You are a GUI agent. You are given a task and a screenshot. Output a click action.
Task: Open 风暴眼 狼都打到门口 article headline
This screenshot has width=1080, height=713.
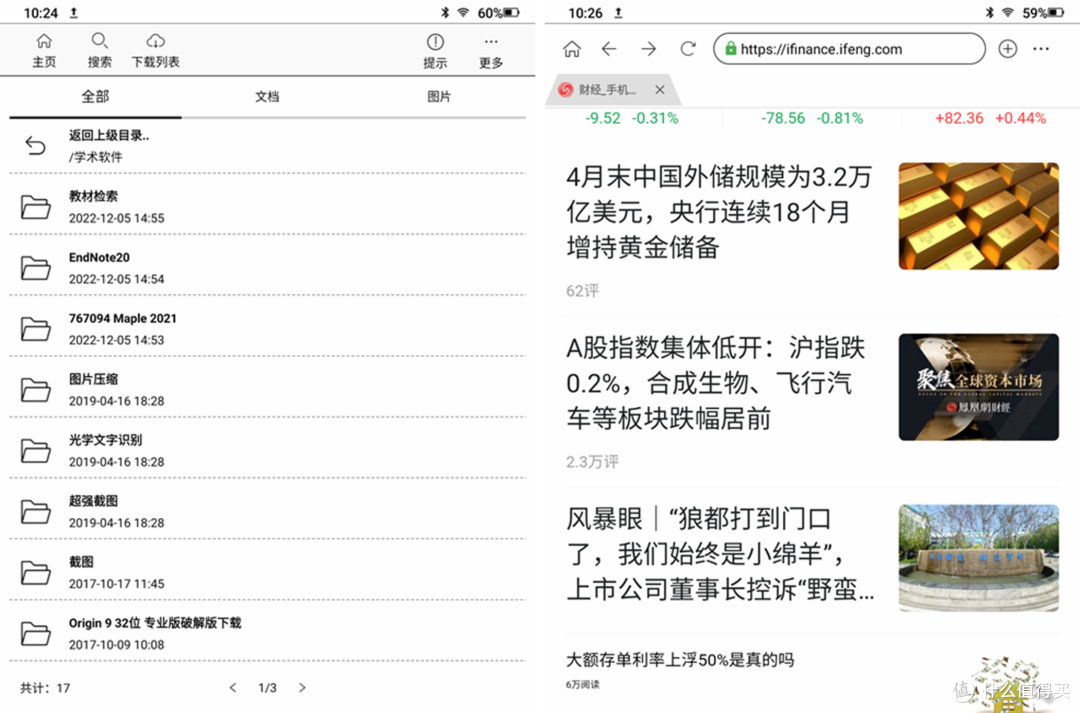[x=720, y=554]
